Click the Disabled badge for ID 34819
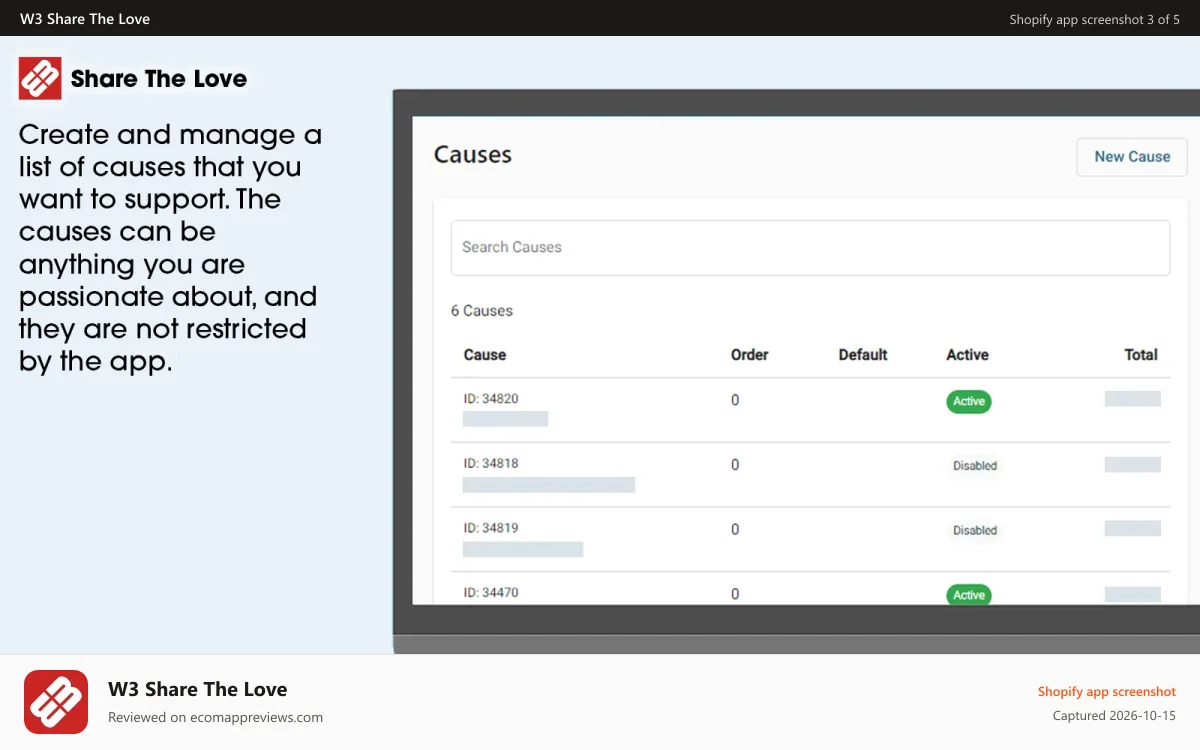Image resolution: width=1200 pixels, height=750 pixels. point(975,530)
